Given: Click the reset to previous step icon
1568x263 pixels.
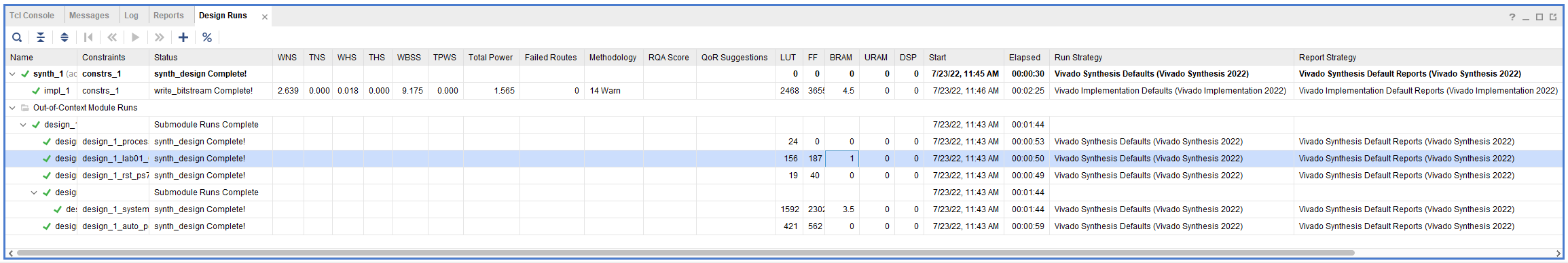Looking at the screenshot, I should click(x=112, y=37).
